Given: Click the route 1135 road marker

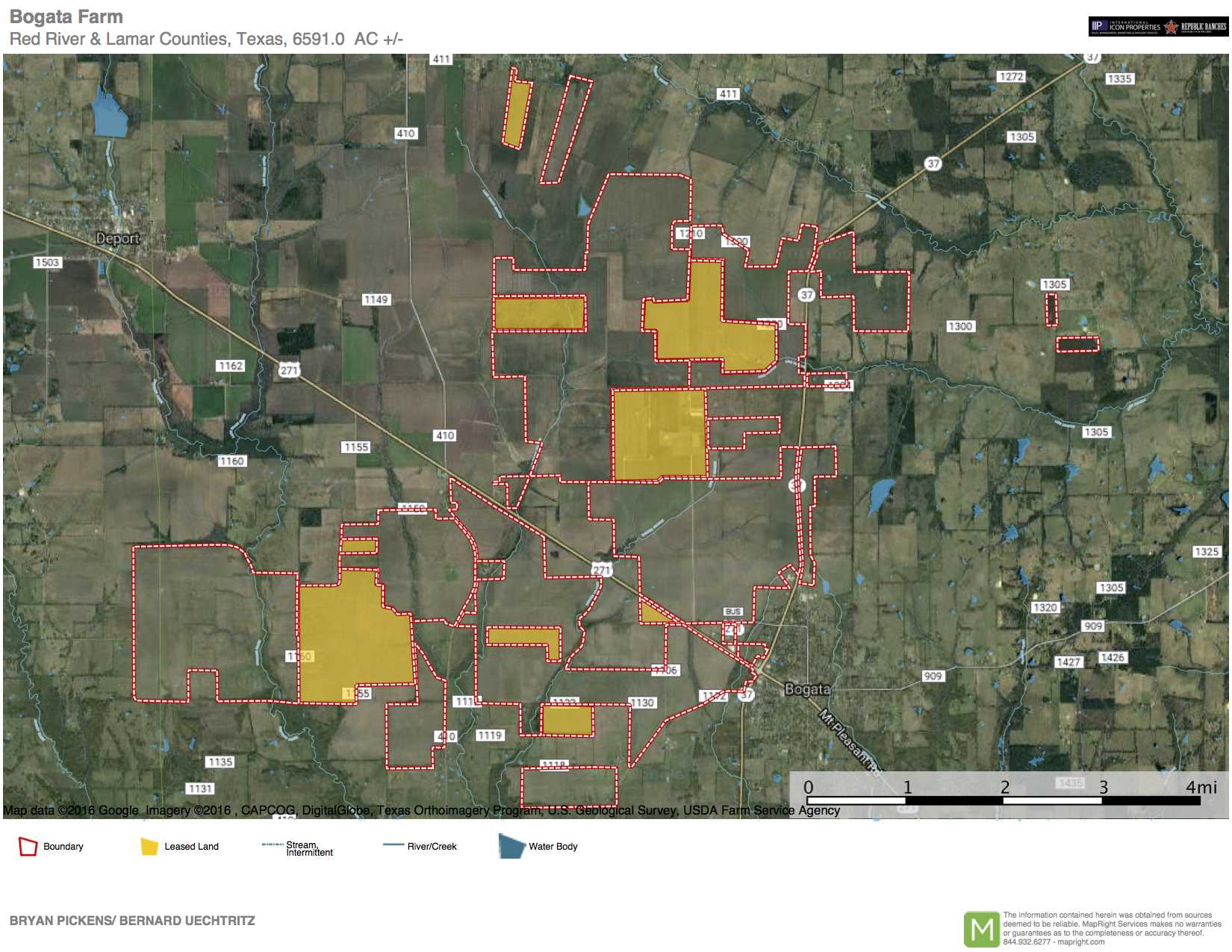Looking at the screenshot, I should coord(220,762).
